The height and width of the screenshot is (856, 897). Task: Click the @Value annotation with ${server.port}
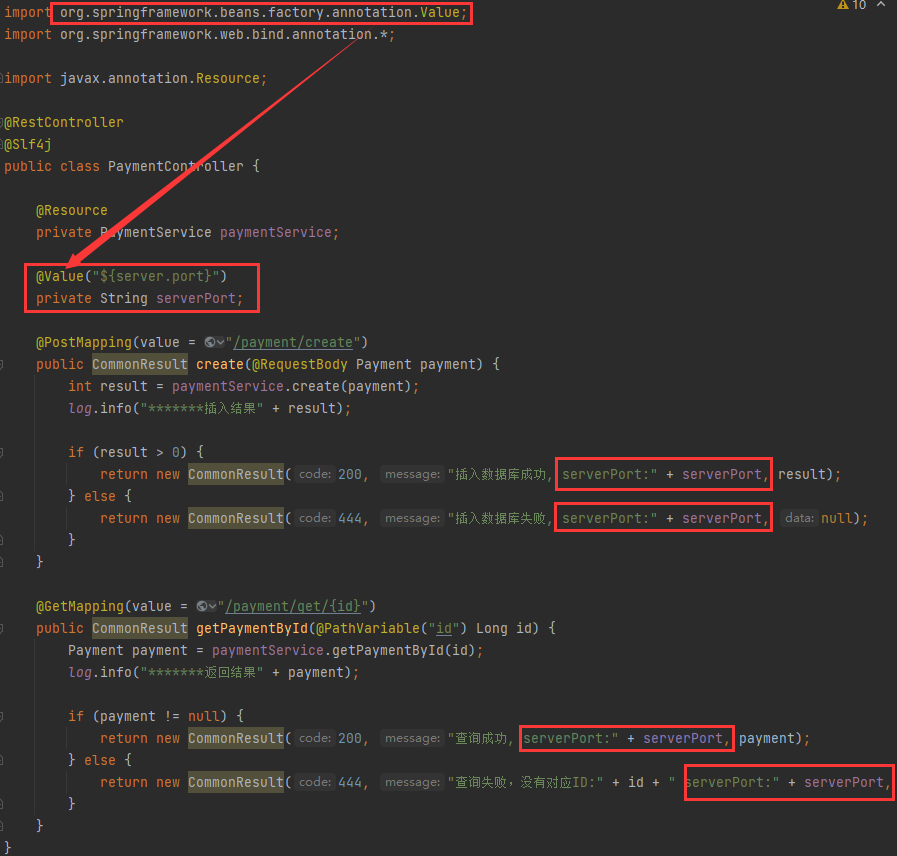click(x=132, y=276)
